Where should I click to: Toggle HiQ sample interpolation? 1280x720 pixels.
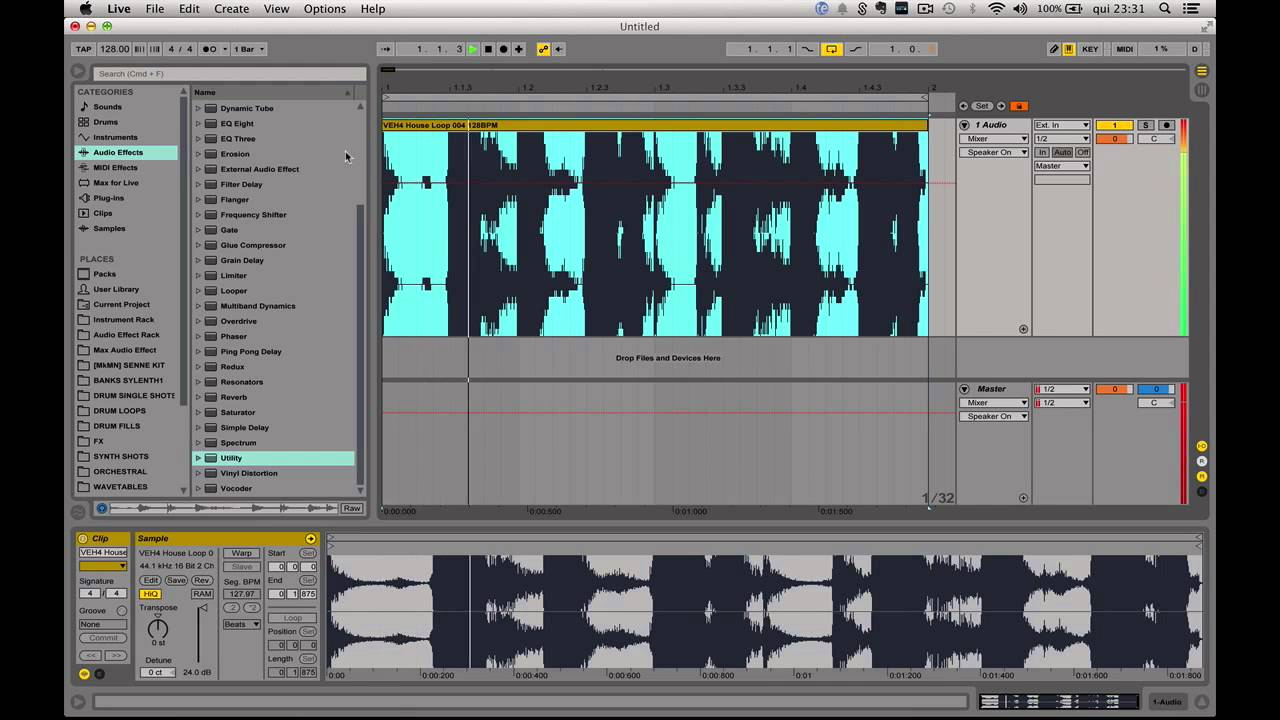[x=150, y=594]
